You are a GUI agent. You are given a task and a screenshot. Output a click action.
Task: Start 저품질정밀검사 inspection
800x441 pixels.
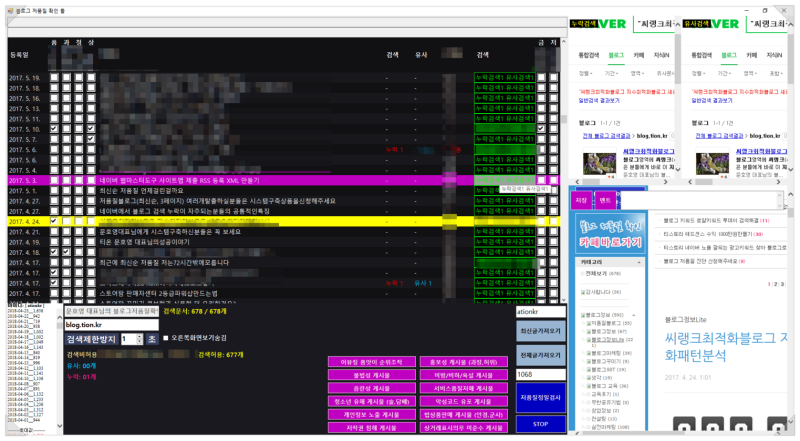point(540,398)
